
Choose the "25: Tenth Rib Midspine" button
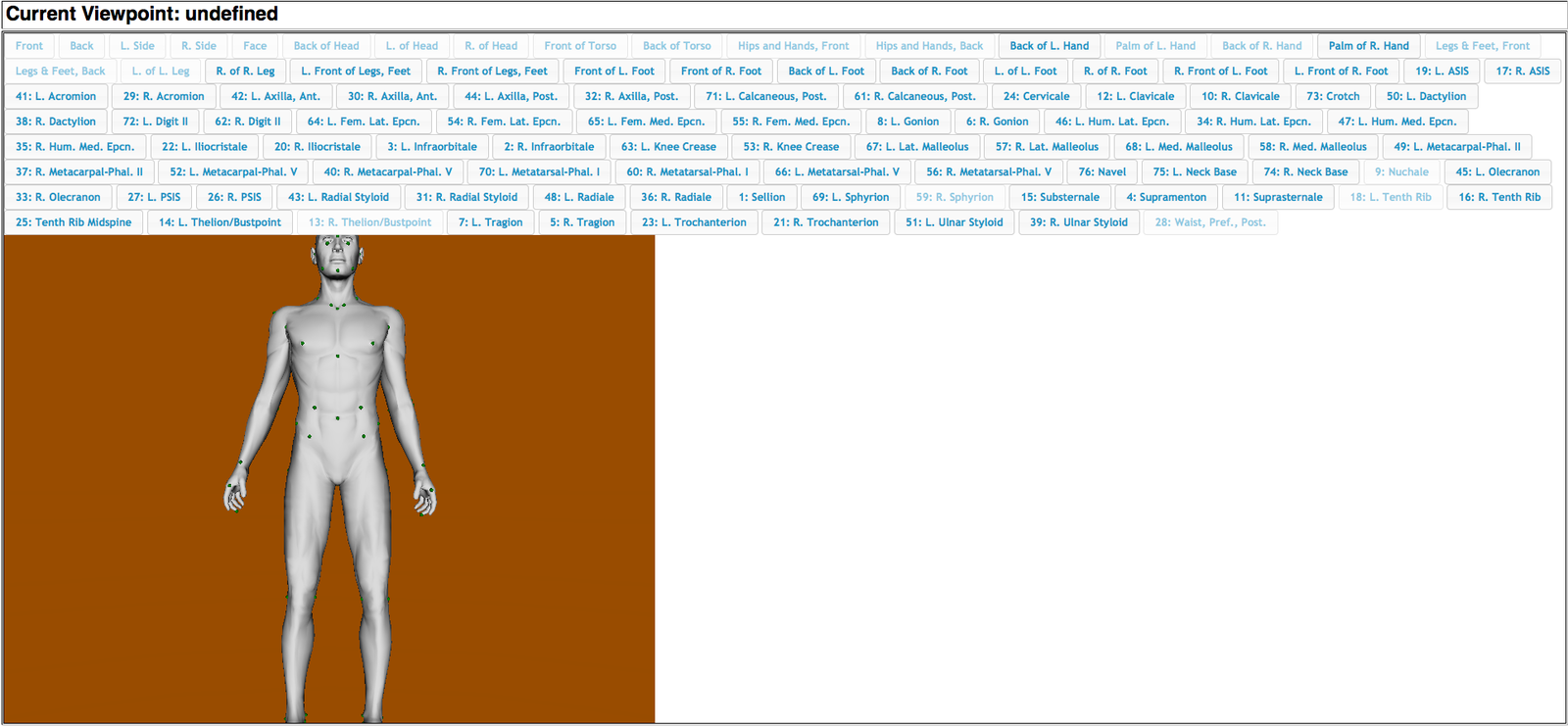73,223
